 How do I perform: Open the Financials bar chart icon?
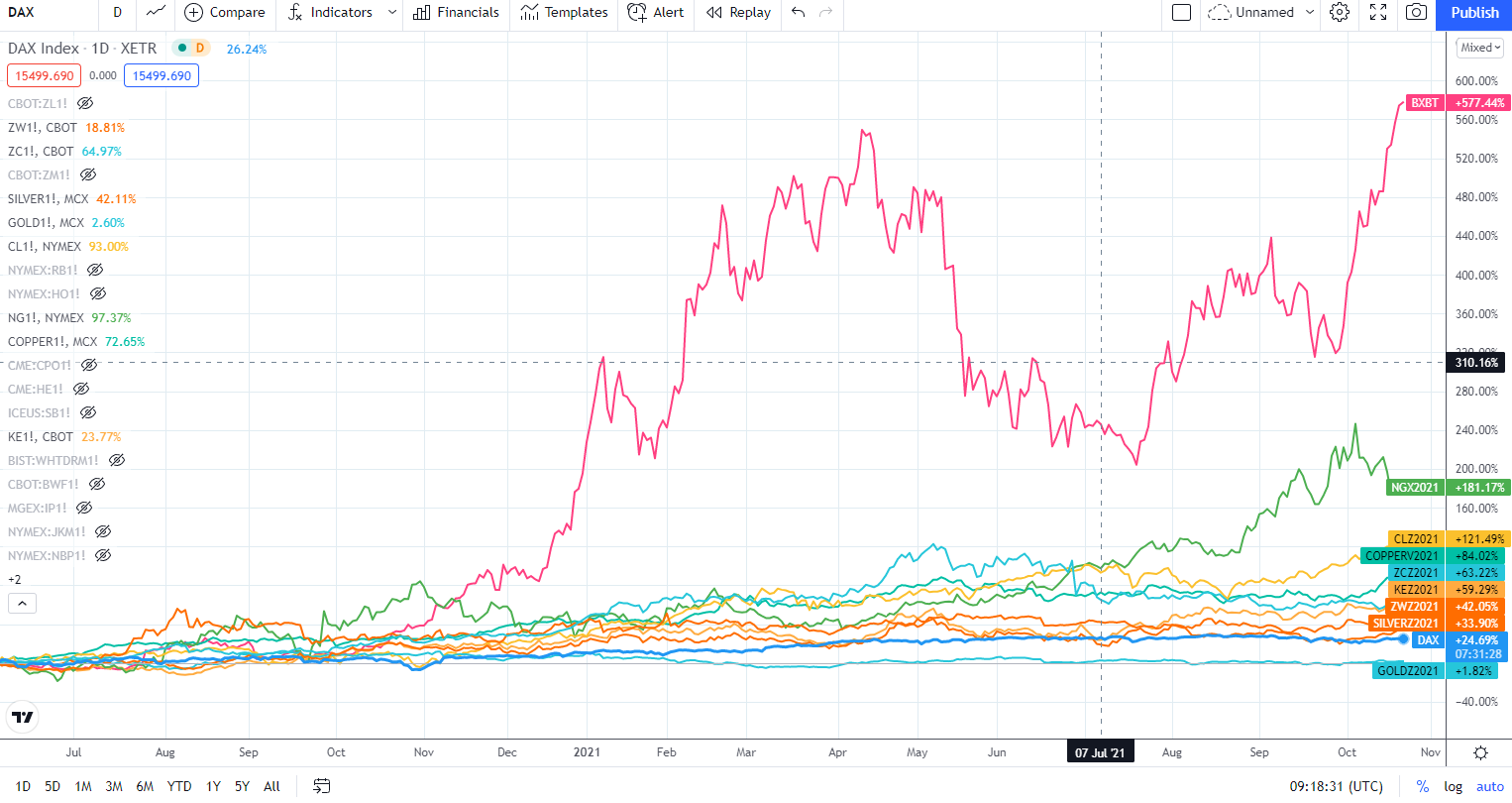pyautogui.click(x=421, y=12)
